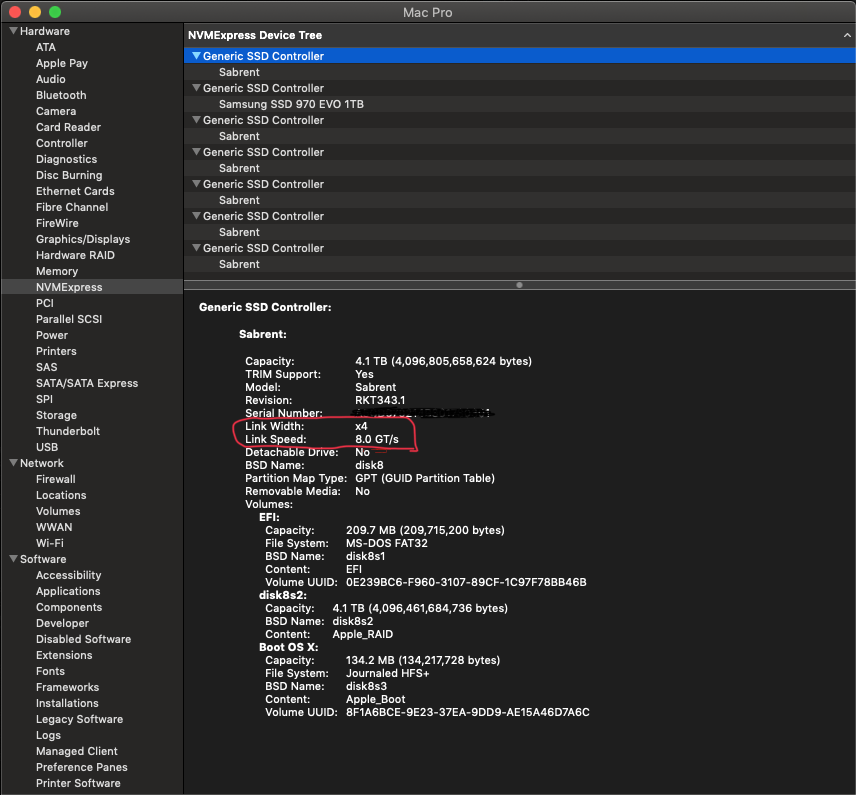This screenshot has height=795, width=856.
Task: Select Disc Burning in the sidebar
Action: pyautogui.click(x=69, y=175)
